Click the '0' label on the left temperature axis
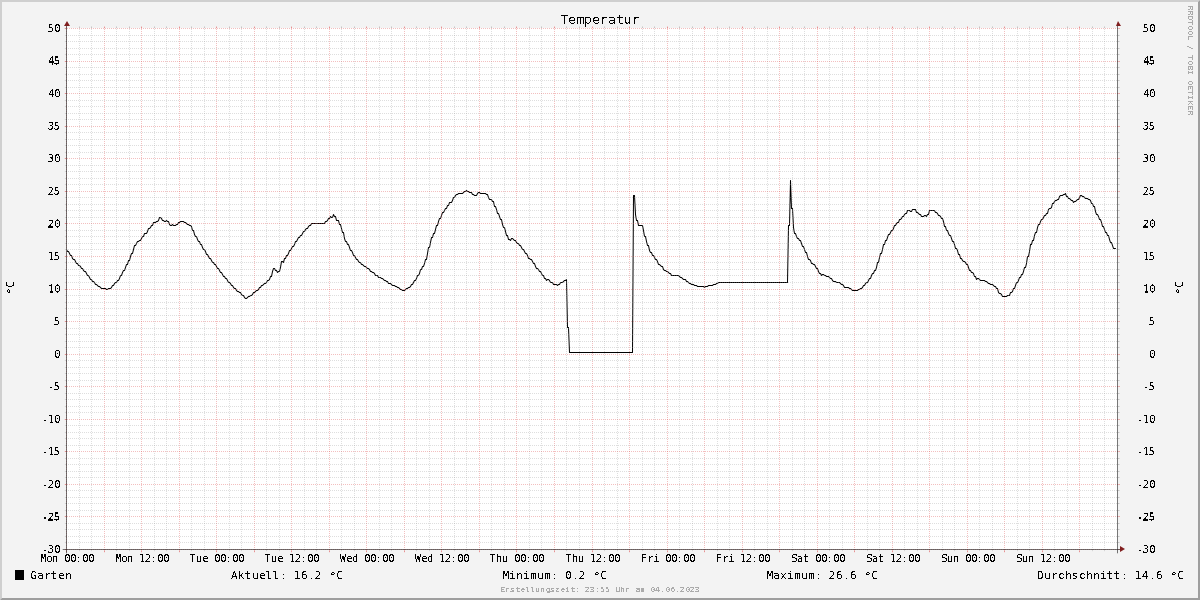This screenshot has width=1200, height=600. 57,354
